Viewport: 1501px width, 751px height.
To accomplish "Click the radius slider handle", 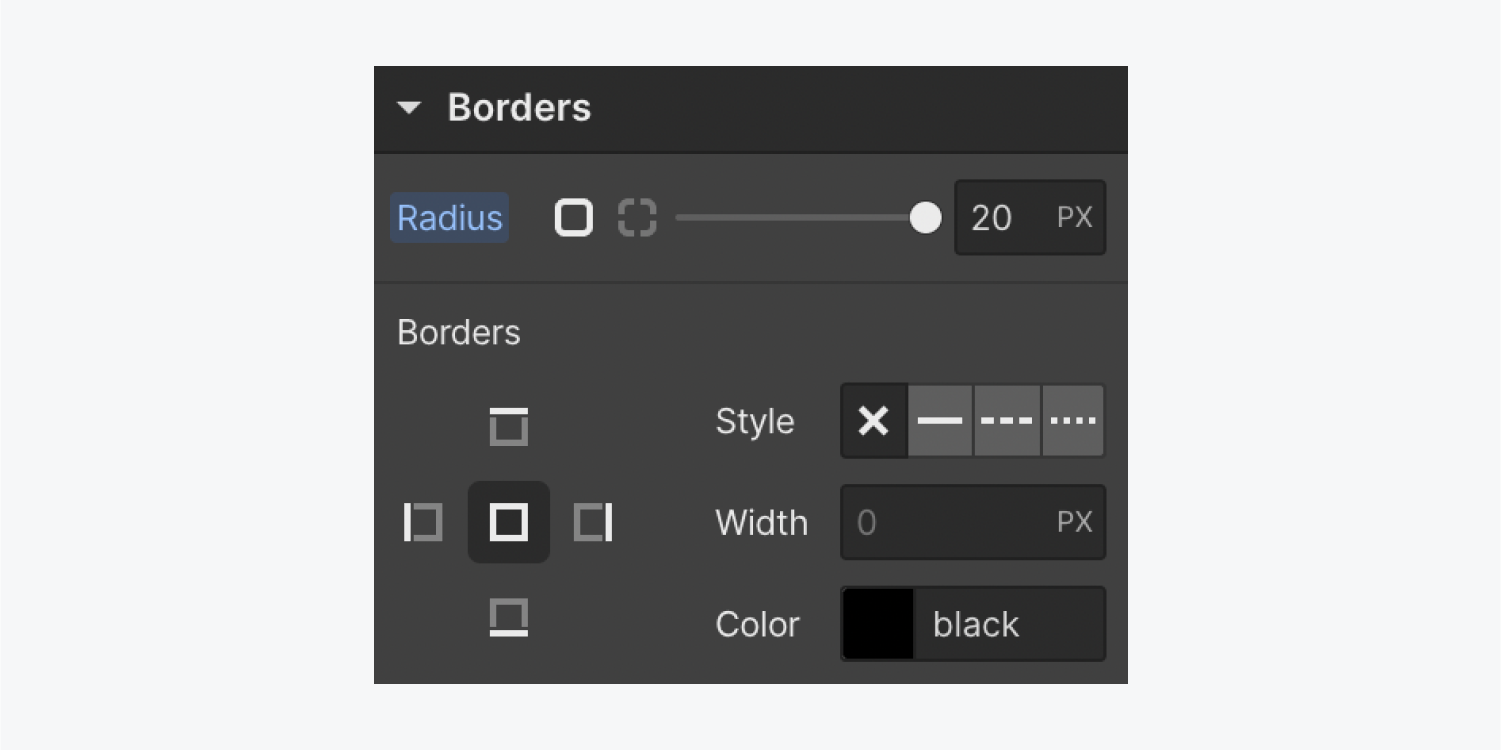I will (926, 218).
